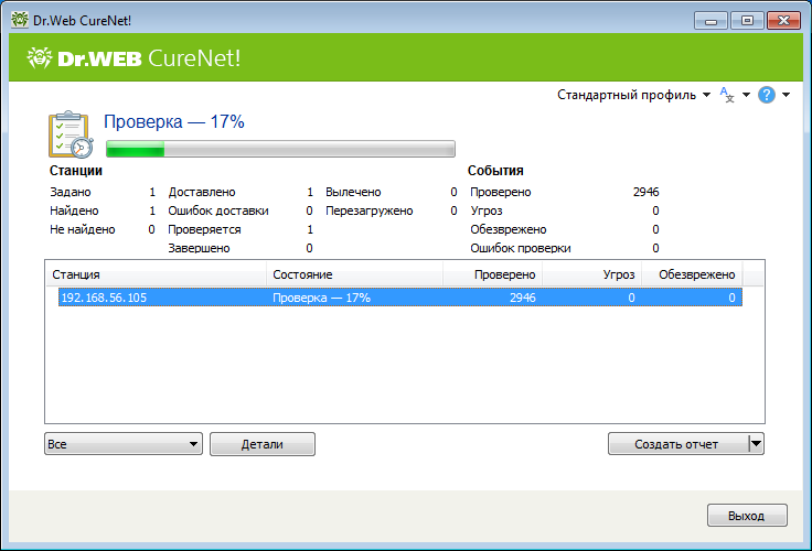Close the Dr.Web CureNet! window
812x551 pixels.
point(784,21)
